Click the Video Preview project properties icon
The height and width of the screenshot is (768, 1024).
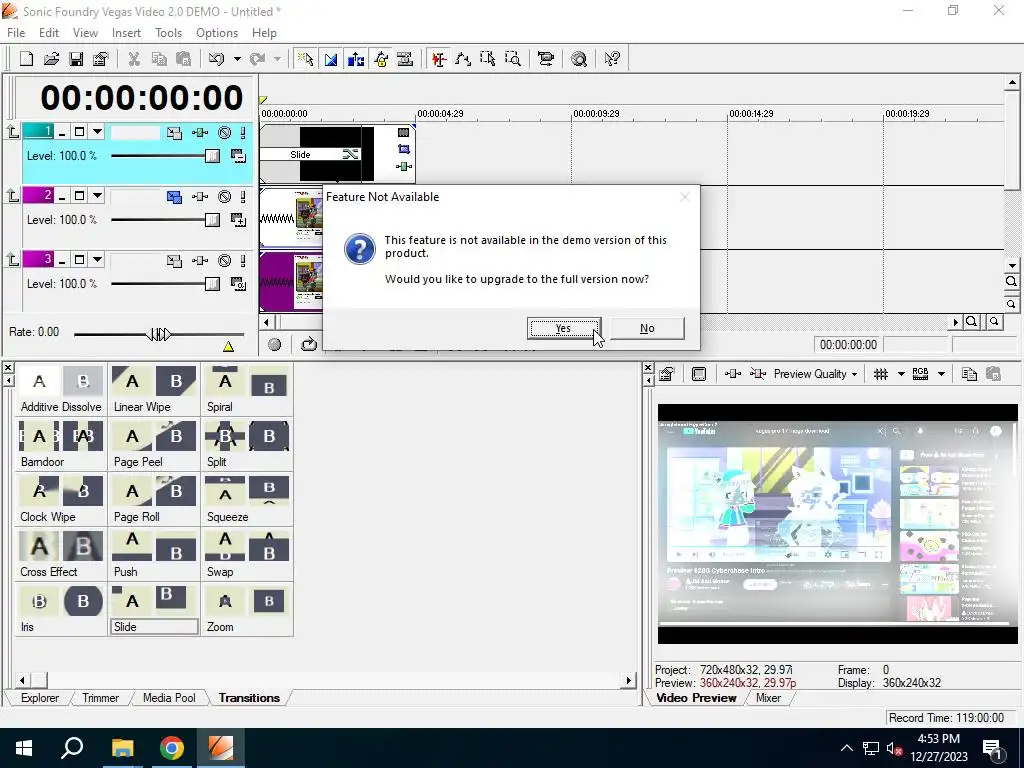[x=666, y=374]
